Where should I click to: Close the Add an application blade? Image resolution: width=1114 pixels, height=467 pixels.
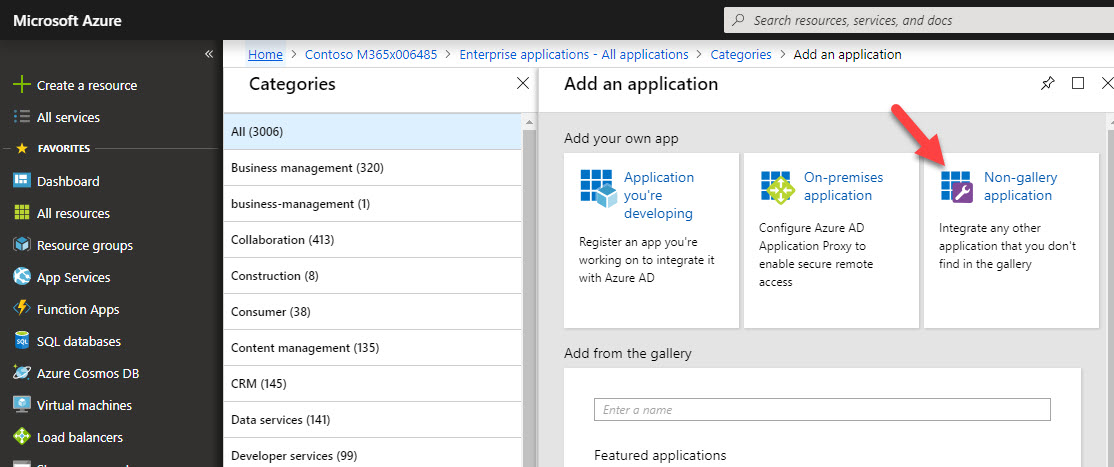[x=1107, y=83]
